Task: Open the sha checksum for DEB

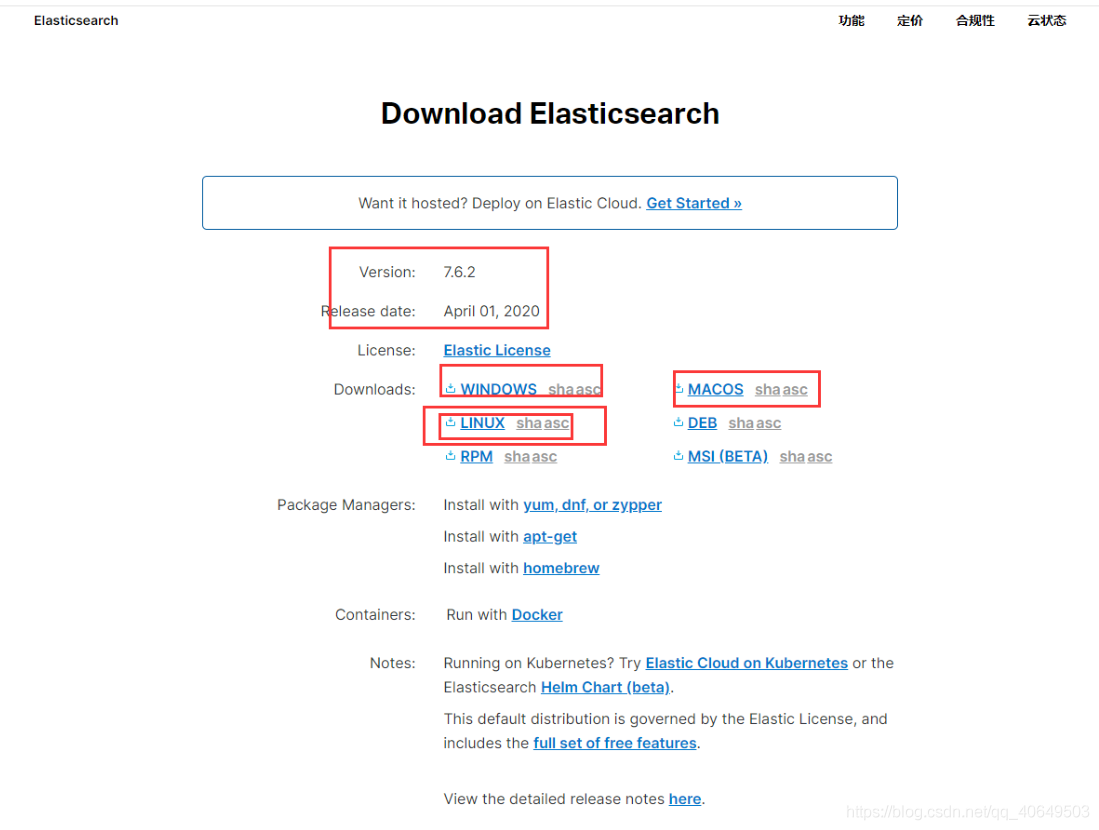Action: pos(741,423)
